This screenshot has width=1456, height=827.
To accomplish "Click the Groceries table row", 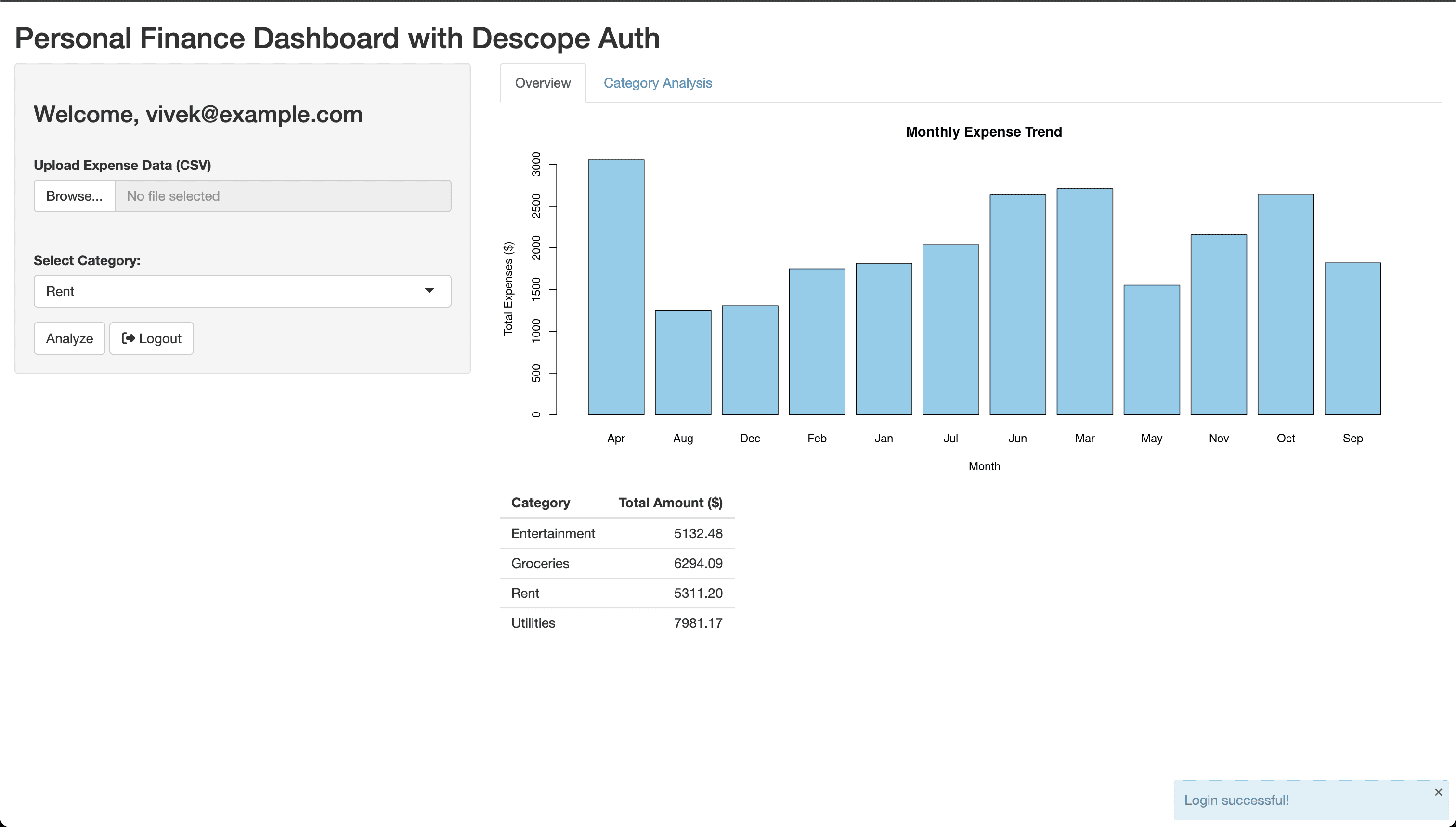I will click(x=616, y=564).
